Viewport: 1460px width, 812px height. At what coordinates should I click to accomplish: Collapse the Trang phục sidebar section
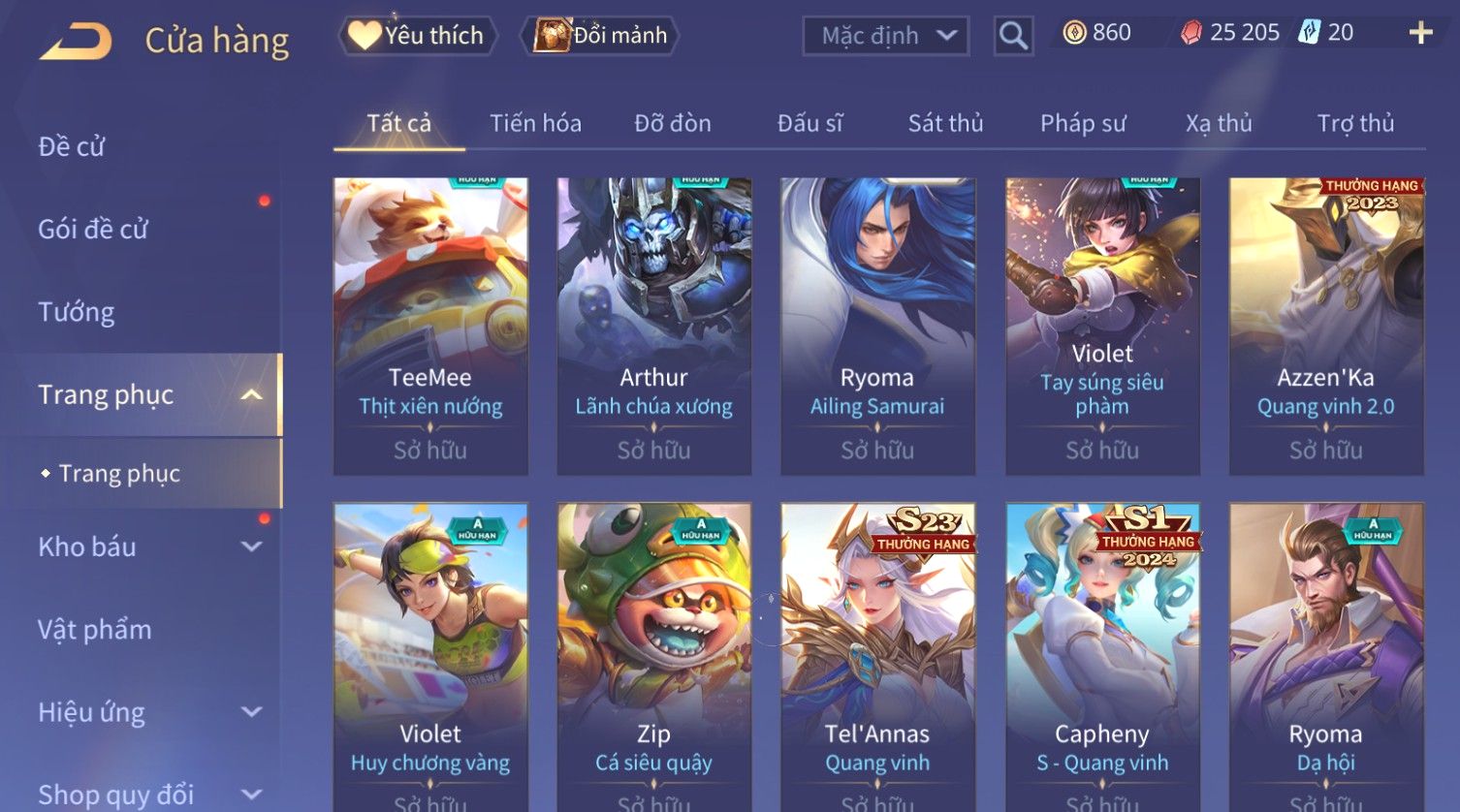[x=251, y=394]
